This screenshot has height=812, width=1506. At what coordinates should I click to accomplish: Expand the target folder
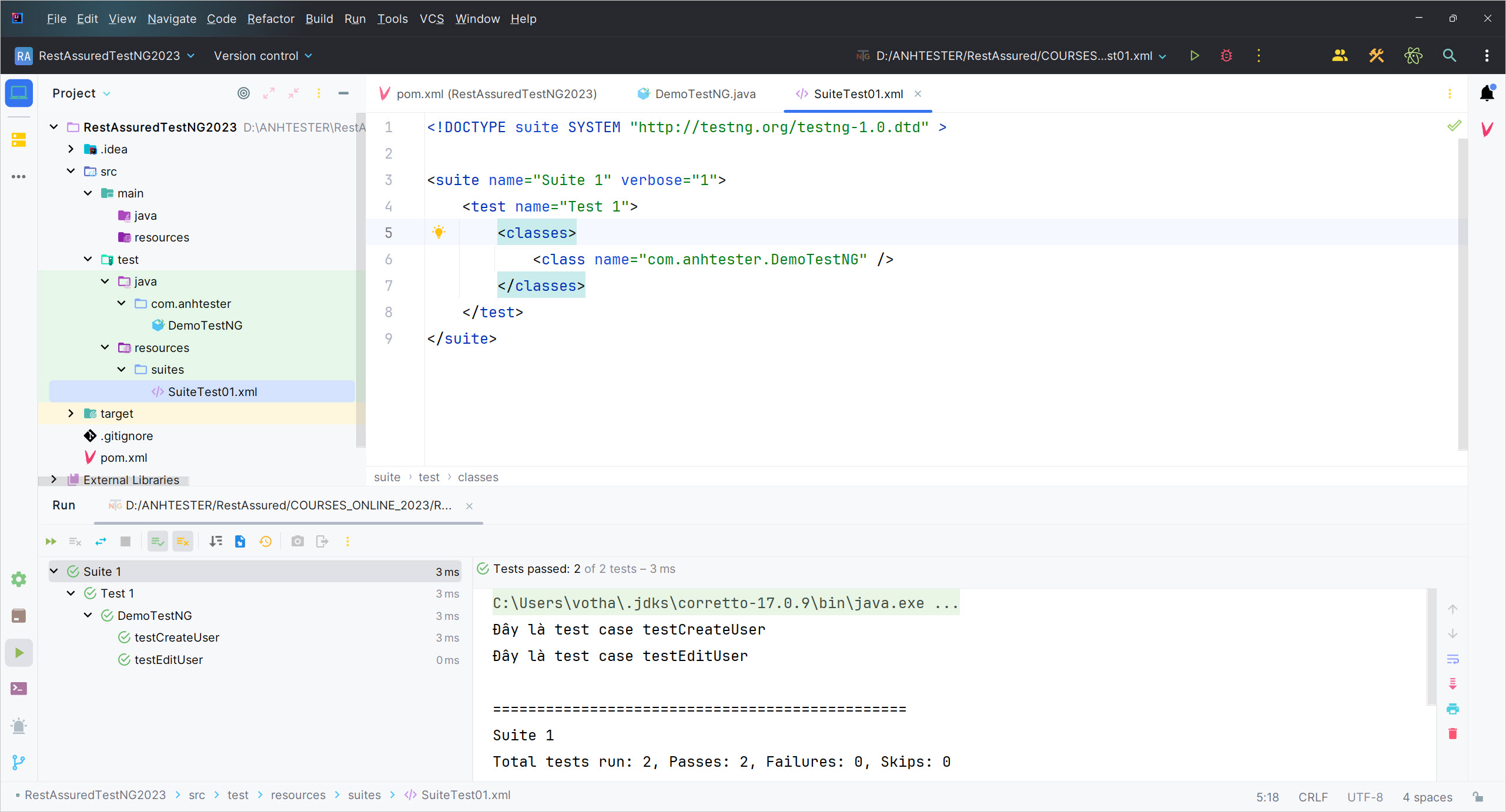(71, 414)
